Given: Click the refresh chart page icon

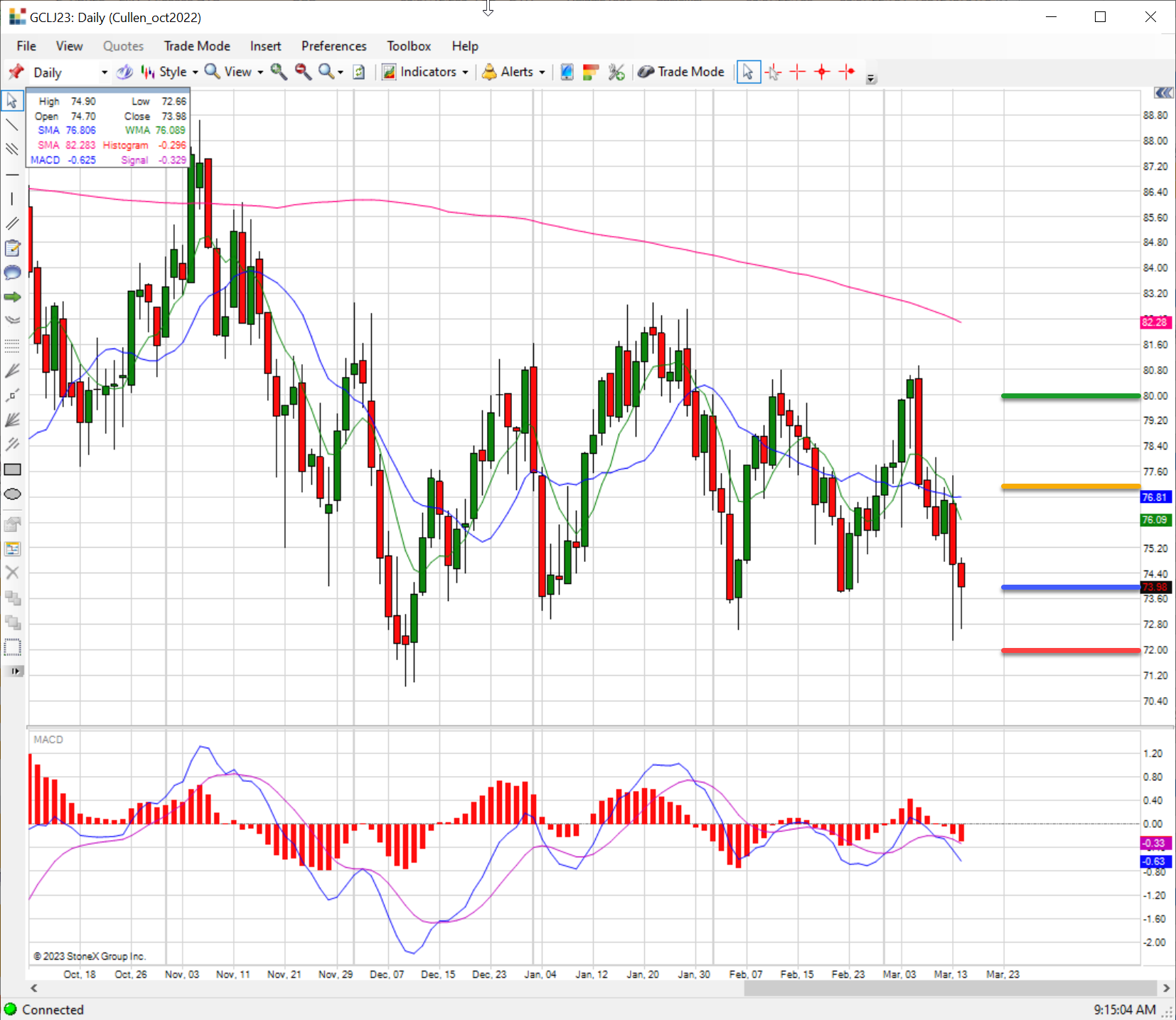Looking at the screenshot, I should pyautogui.click(x=359, y=72).
